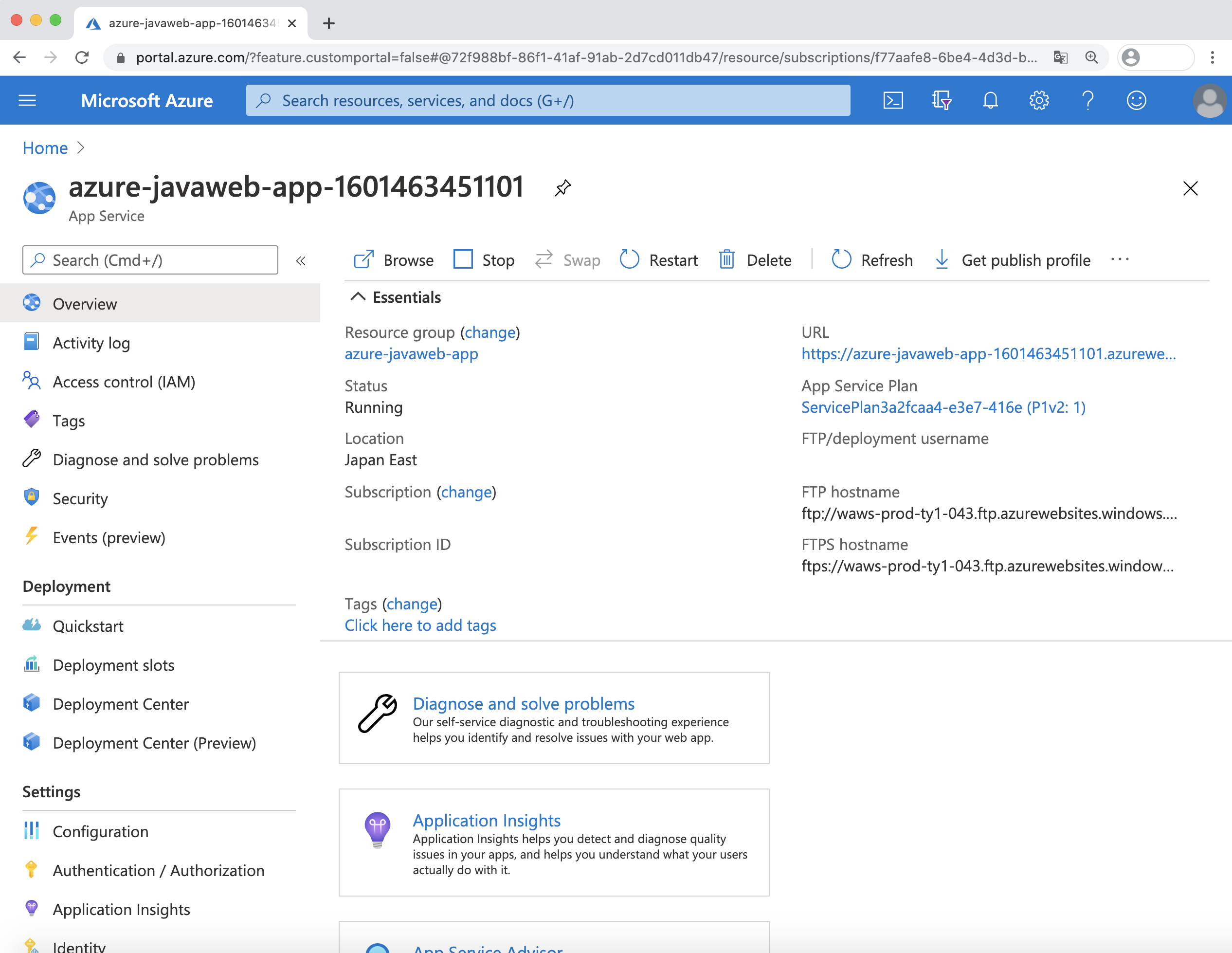Viewport: 1232px width, 953px height.
Task: Collapse the resource menu sidebar
Action: pyautogui.click(x=301, y=260)
